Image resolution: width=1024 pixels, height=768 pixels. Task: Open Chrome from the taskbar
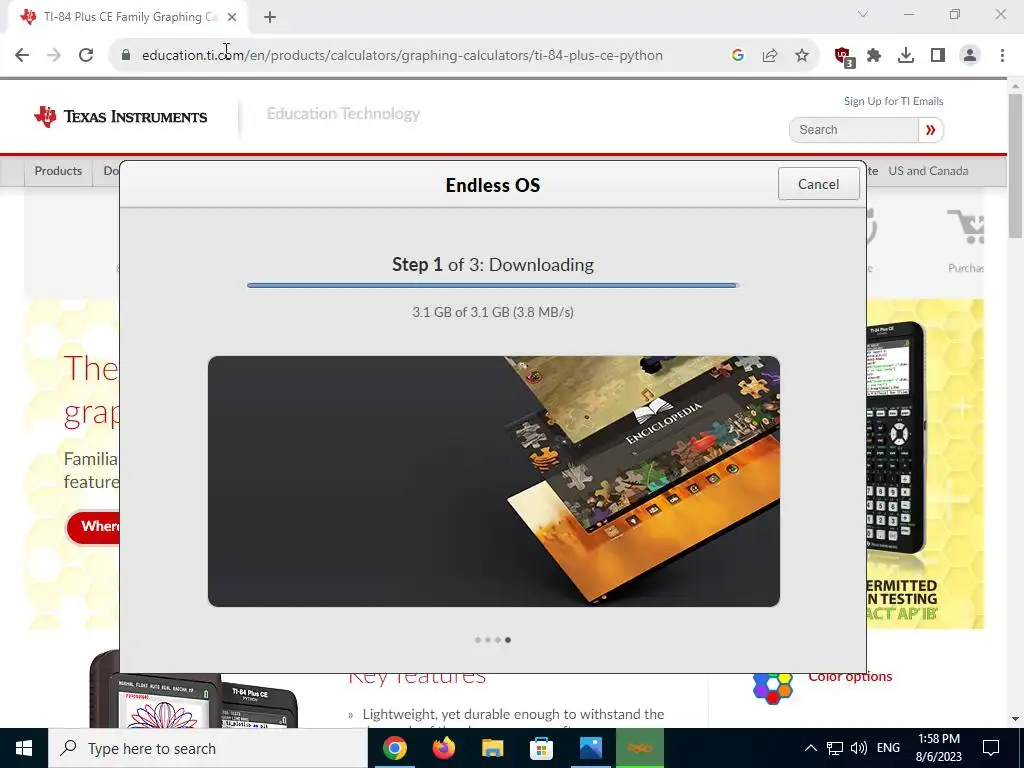(x=394, y=748)
